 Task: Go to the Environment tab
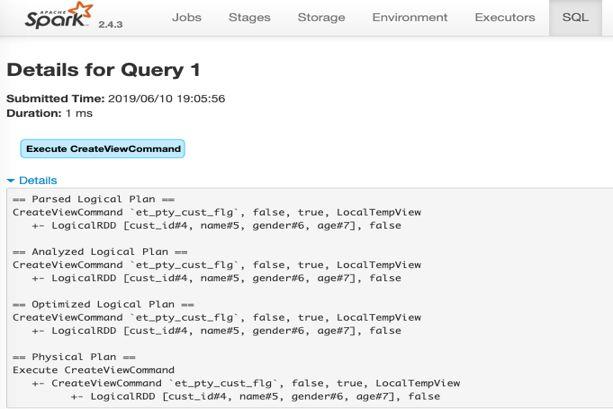(x=410, y=18)
